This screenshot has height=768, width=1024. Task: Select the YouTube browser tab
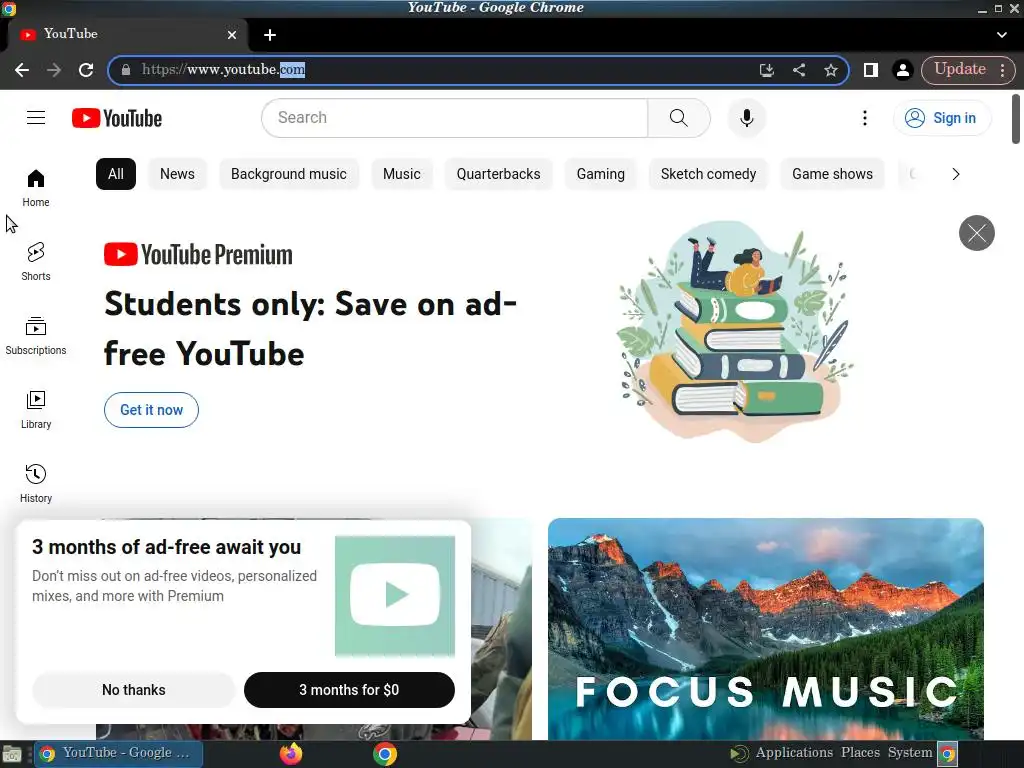coord(127,35)
